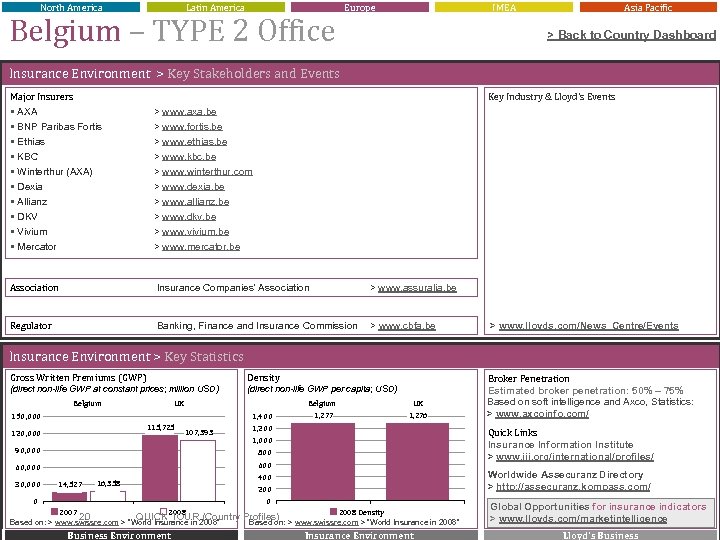Screen dimensions: 720x540
Task: Select 'Allianz' insurer entry
Action: pos(32,202)
